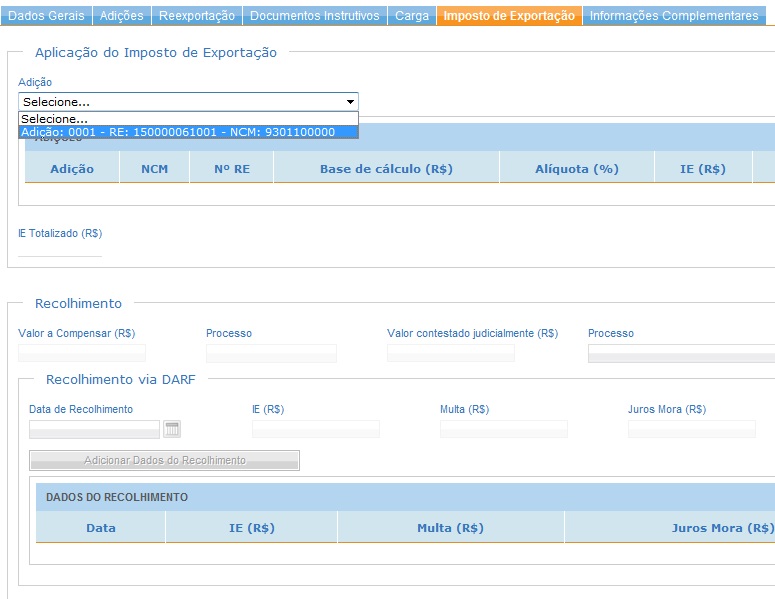Image resolution: width=775 pixels, height=599 pixels.
Task: Open the calendar picker for Data de Recolhimento
Action: pos(172,429)
